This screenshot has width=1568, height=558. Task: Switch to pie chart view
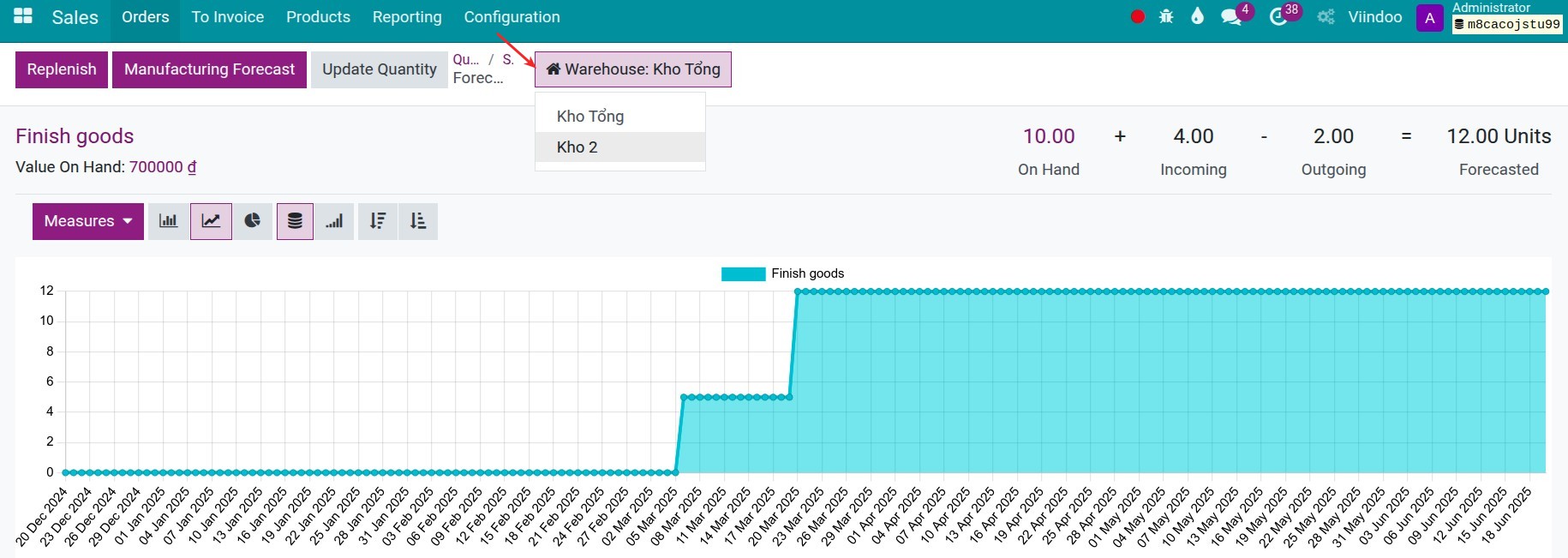252,221
